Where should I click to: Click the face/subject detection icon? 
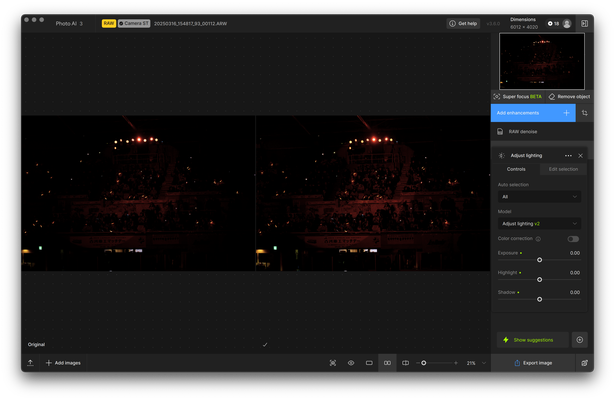pyautogui.click(x=333, y=363)
